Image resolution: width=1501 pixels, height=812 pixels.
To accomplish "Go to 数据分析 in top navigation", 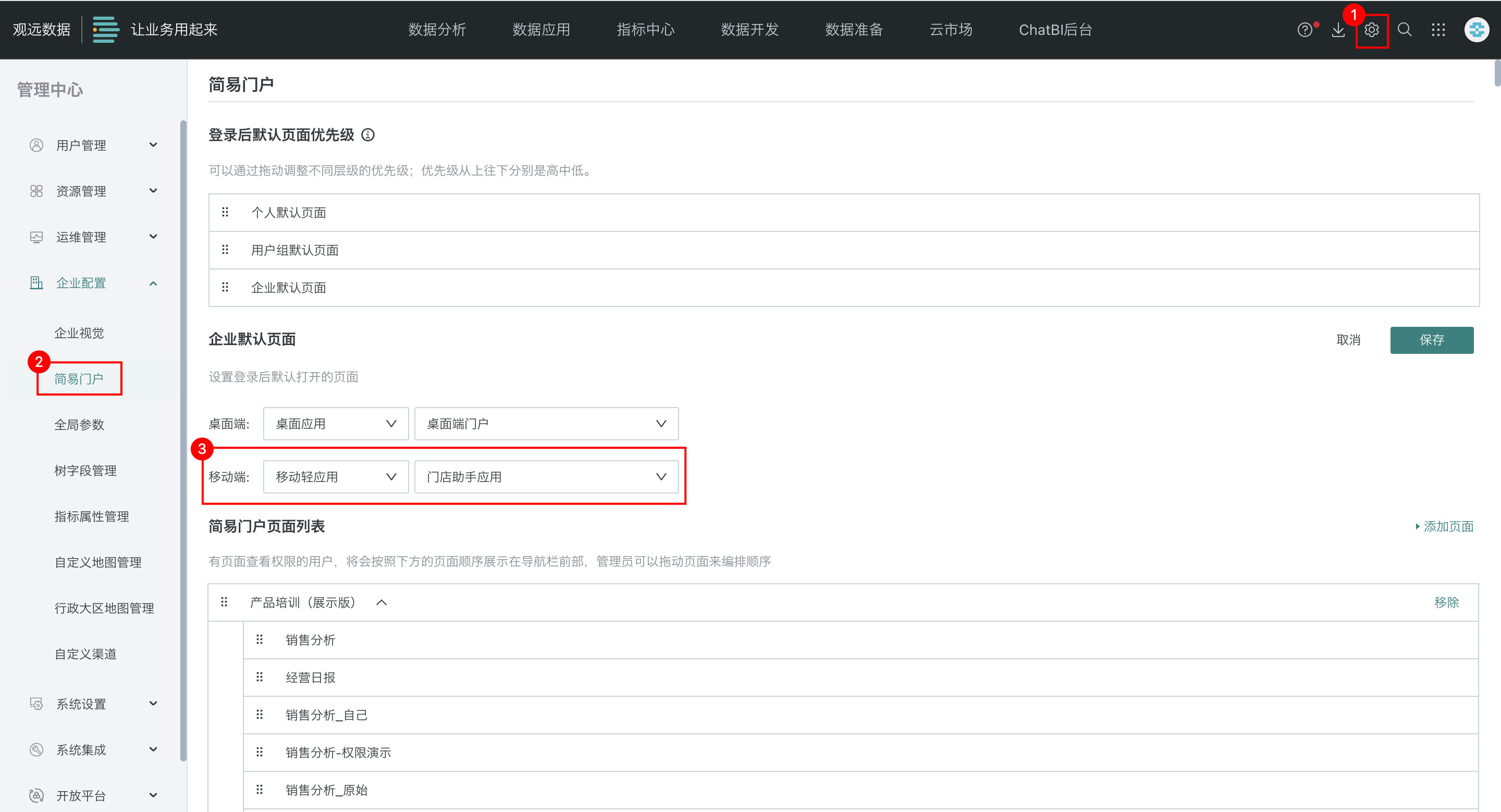I will pos(437,30).
